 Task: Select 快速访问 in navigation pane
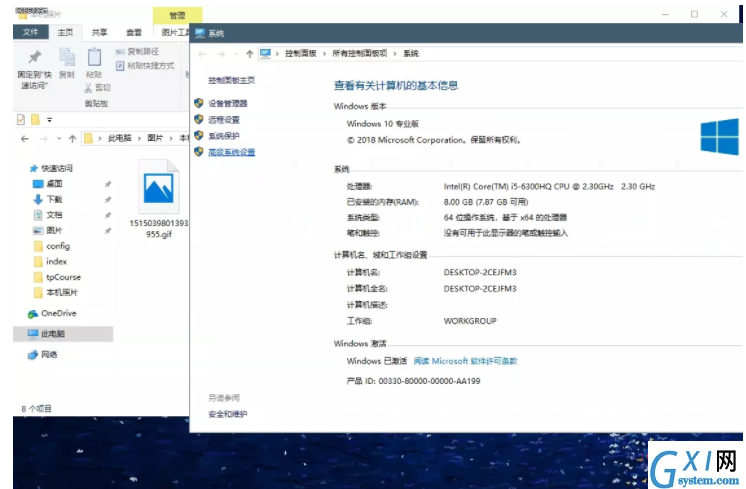[57, 168]
